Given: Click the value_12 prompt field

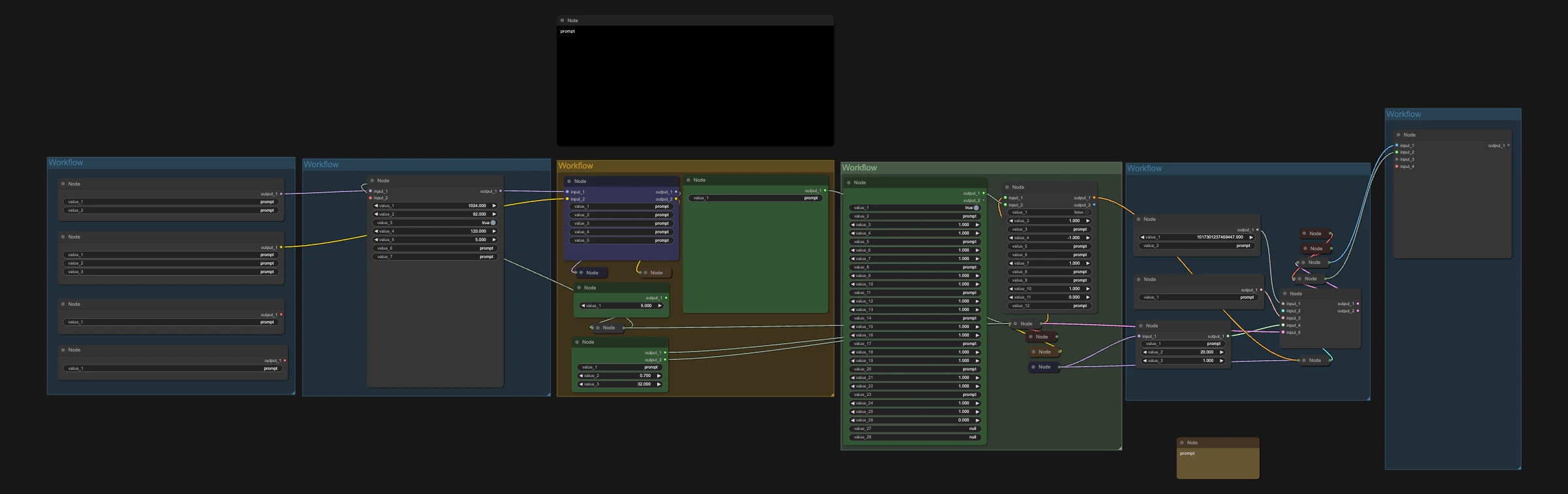Looking at the screenshot, I should [x=1049, y=306].
